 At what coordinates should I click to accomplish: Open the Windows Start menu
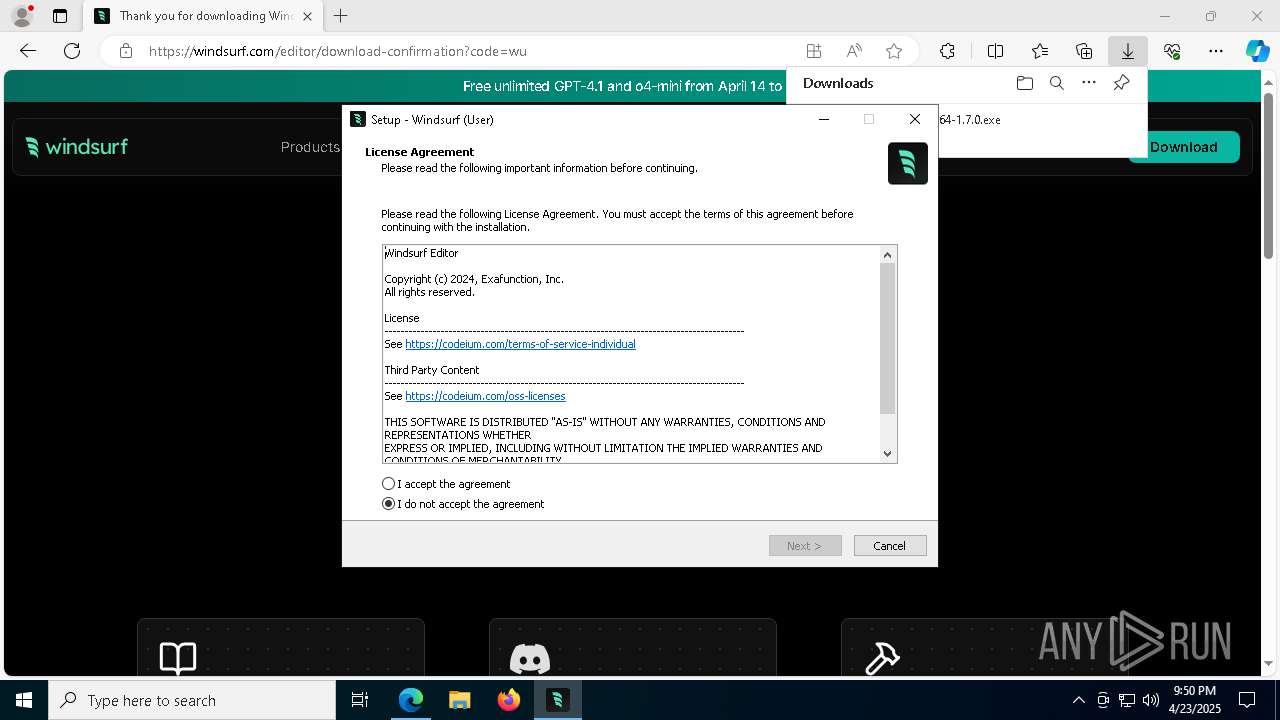pyautogui.click(x=24, y=700)
